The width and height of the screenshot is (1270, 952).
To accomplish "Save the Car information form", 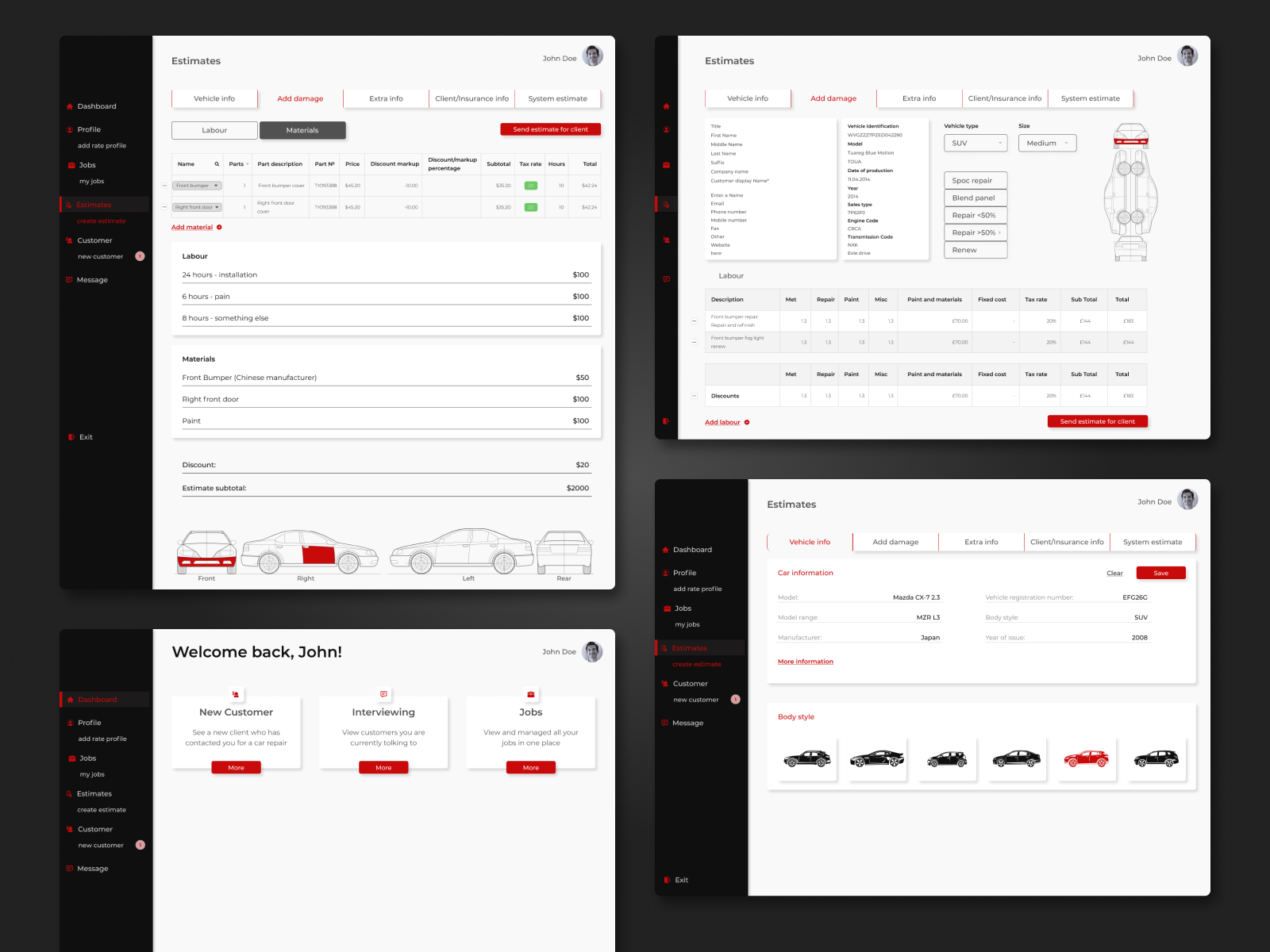I will 1160,572.
